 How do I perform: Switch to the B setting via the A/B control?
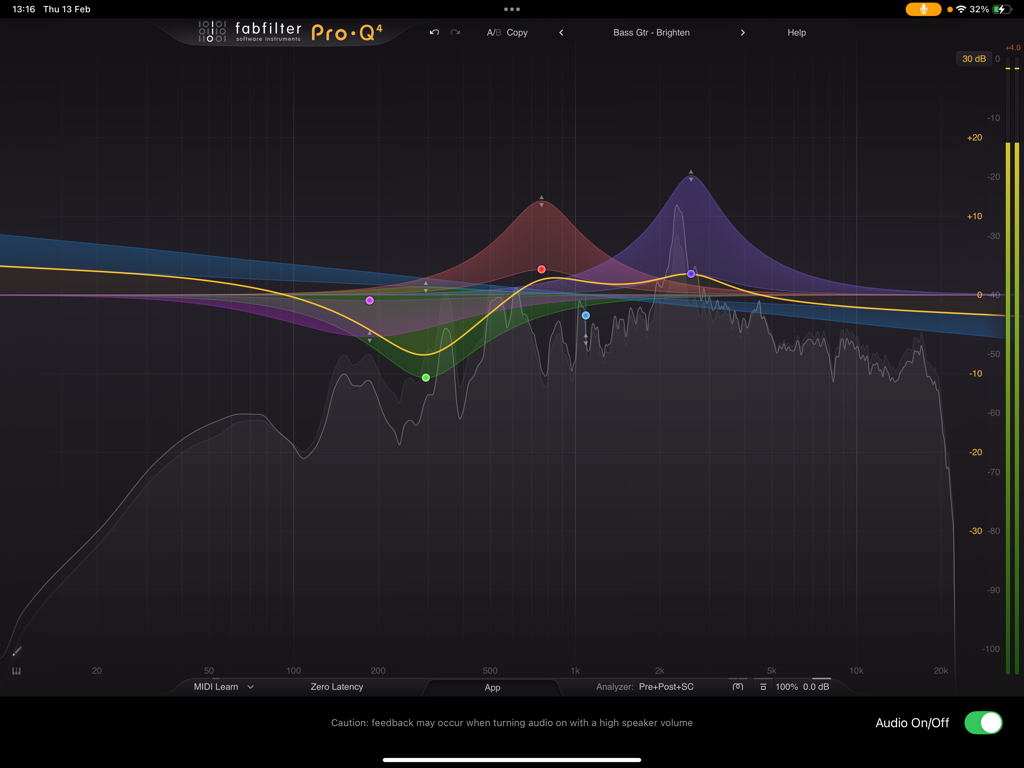[498, 32]
